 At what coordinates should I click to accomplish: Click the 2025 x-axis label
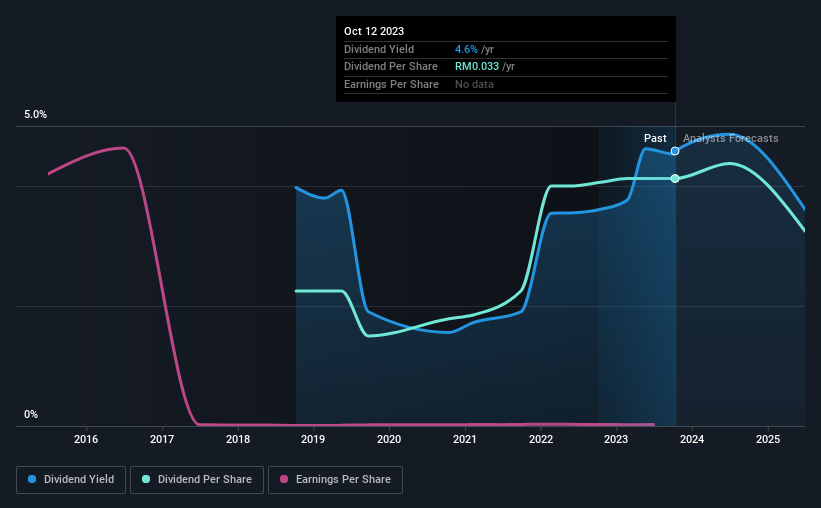768,439
